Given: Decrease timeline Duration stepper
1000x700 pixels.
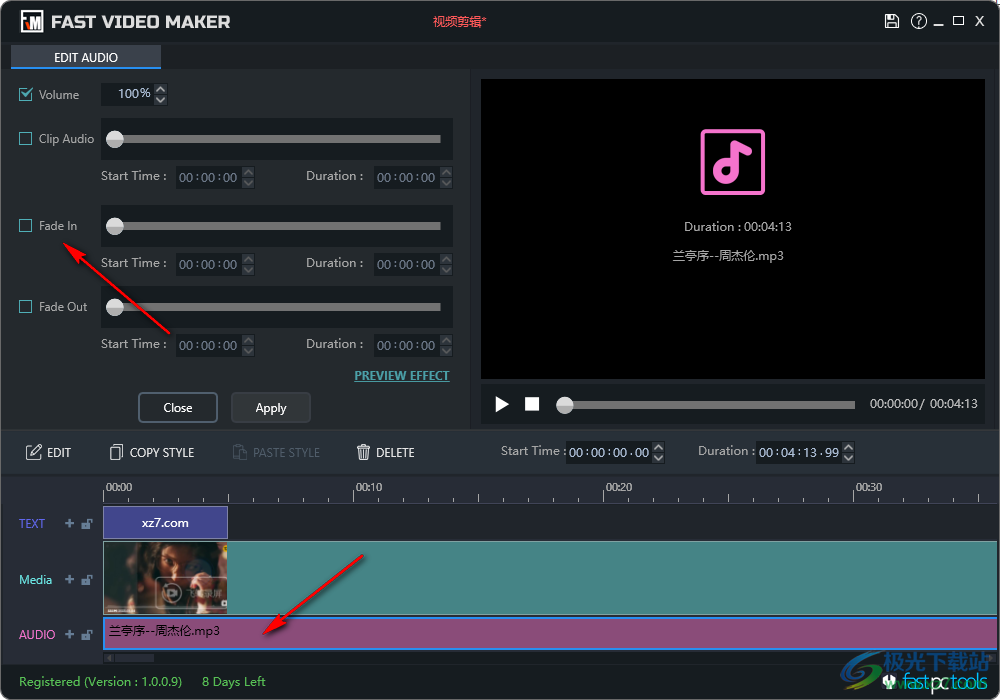Looking at the screenshot, I should 848,458.
